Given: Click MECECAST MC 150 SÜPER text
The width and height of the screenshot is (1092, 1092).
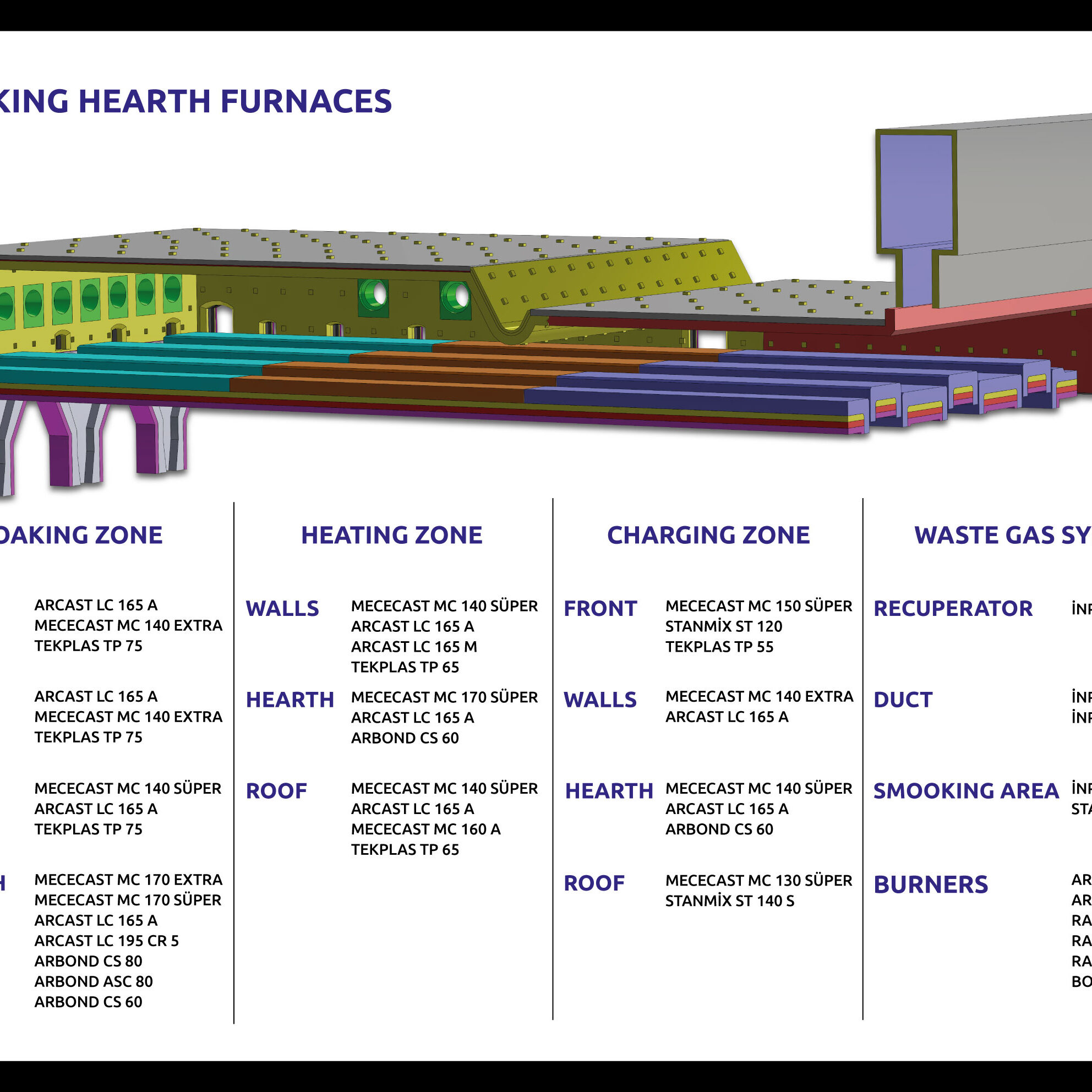Looking at the screenshot, I should click(x=758, y=606).
